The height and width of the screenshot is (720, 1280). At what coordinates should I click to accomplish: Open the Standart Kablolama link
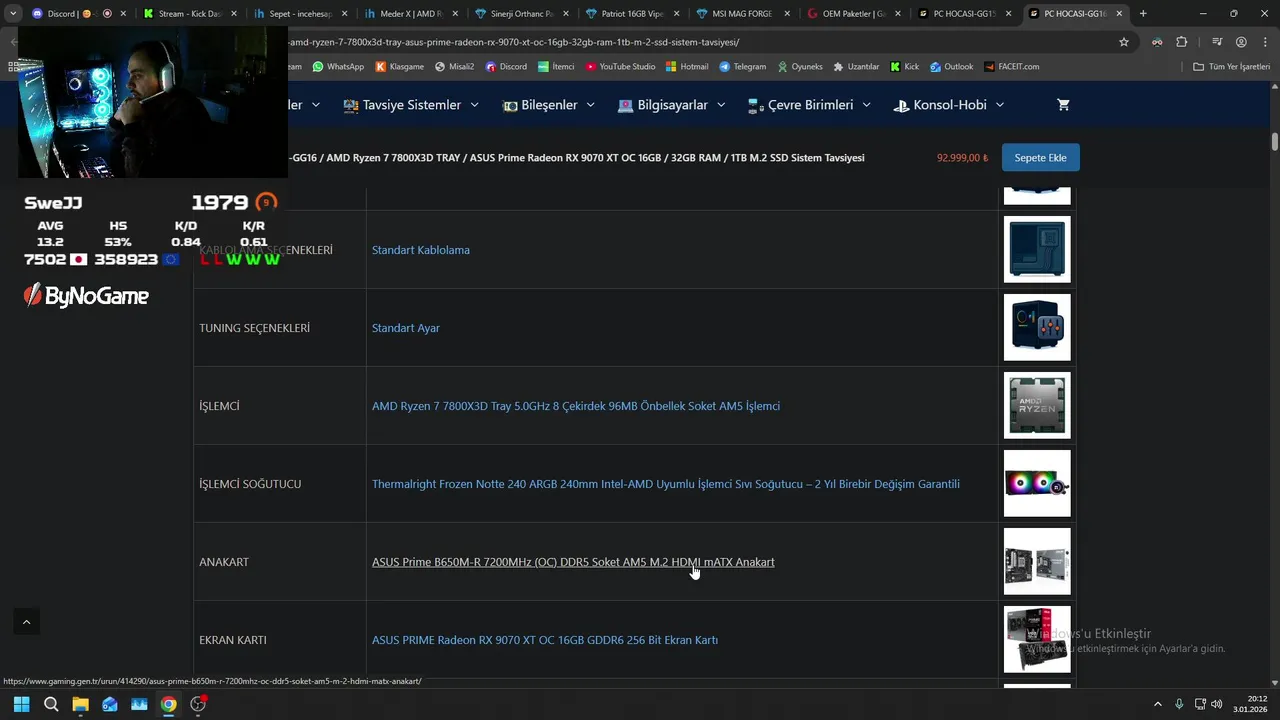point(420,250)
